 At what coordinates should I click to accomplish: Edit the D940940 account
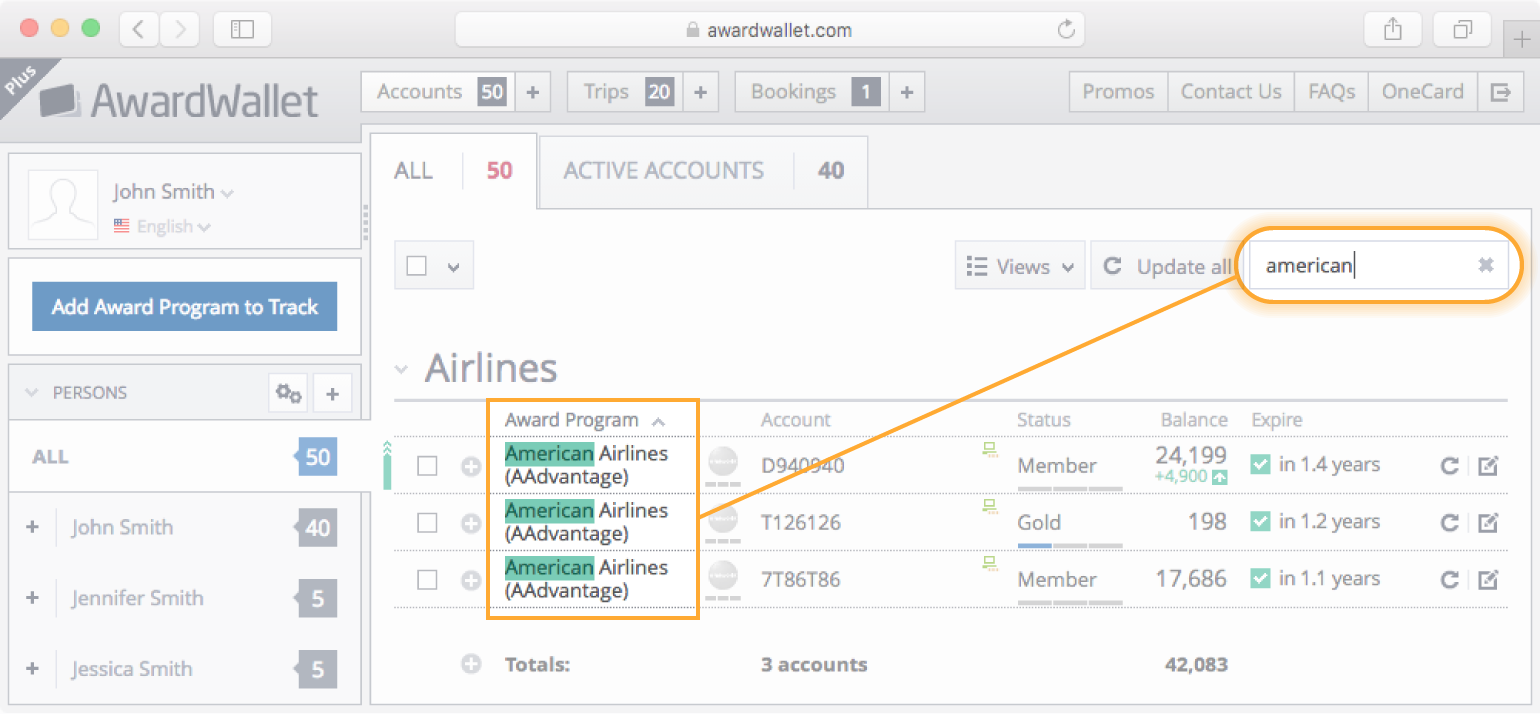(1488, 465)
